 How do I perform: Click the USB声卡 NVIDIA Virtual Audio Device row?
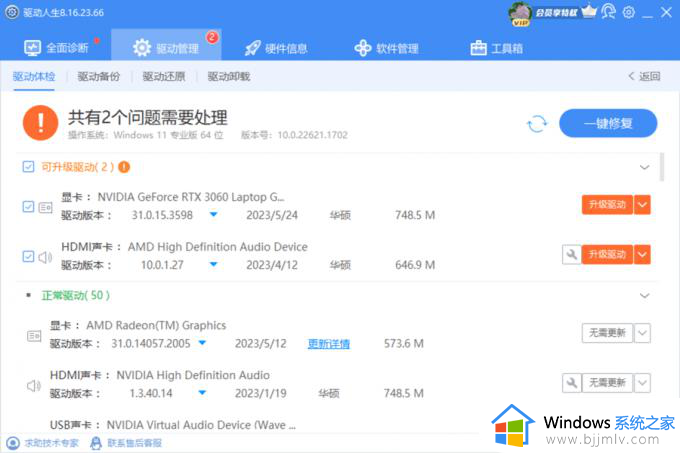(173, 425)
